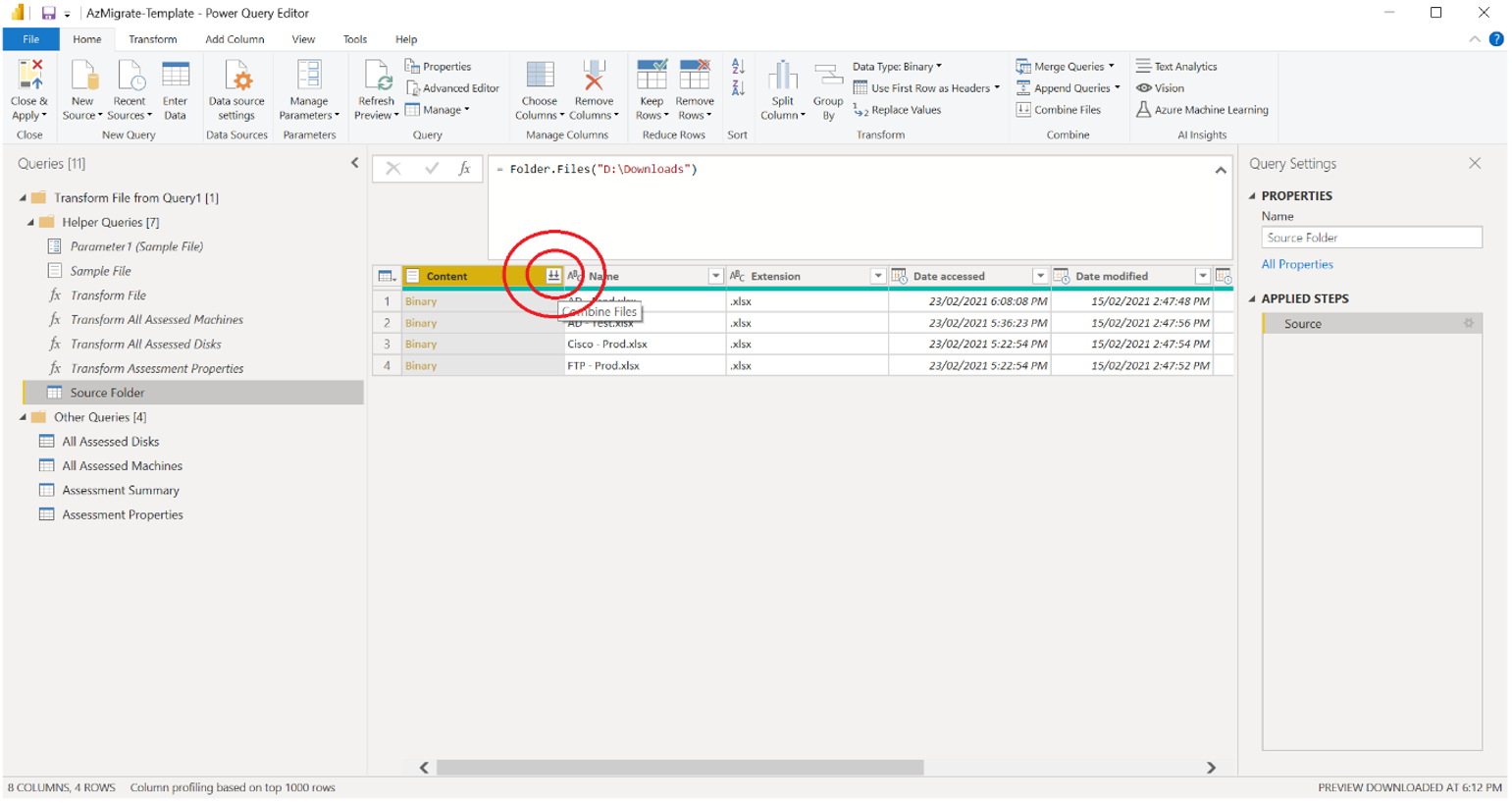Select the Source applied step

(1372, 324)
